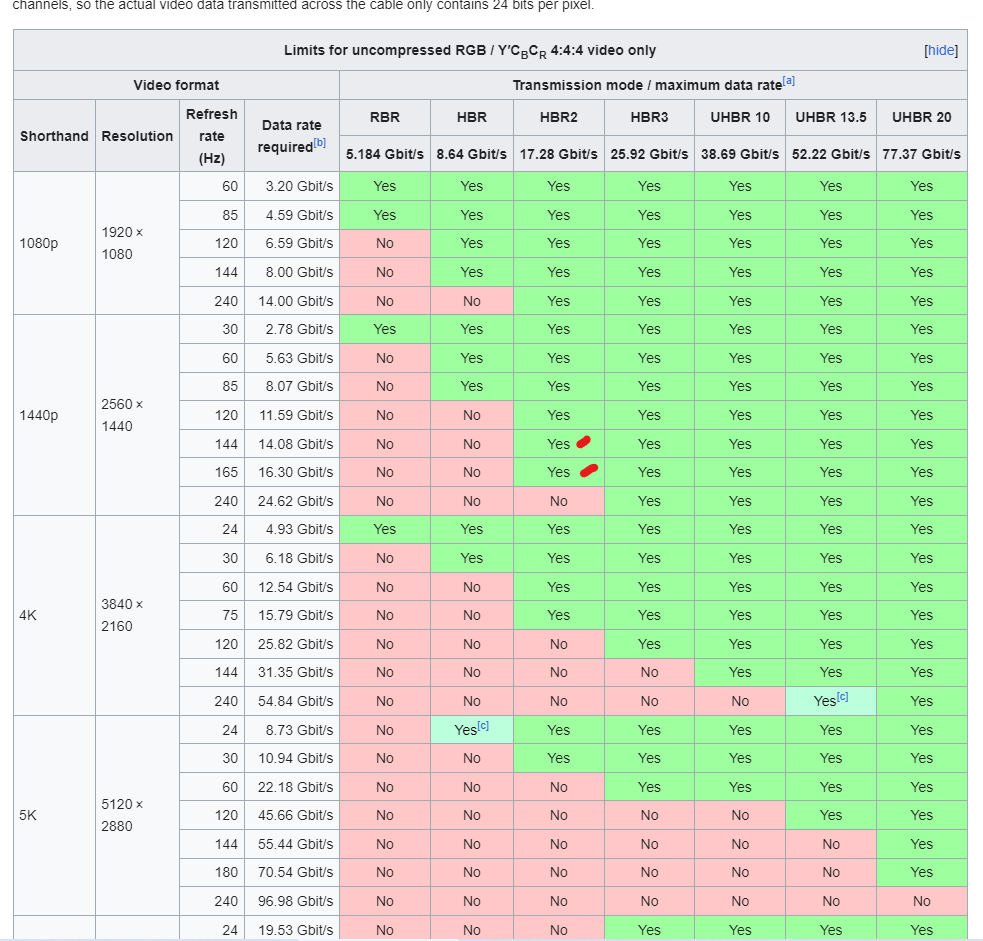
Task: Click the UHBR 20 No cell for 96.98 Gbit/s
Action: (922, 901)
